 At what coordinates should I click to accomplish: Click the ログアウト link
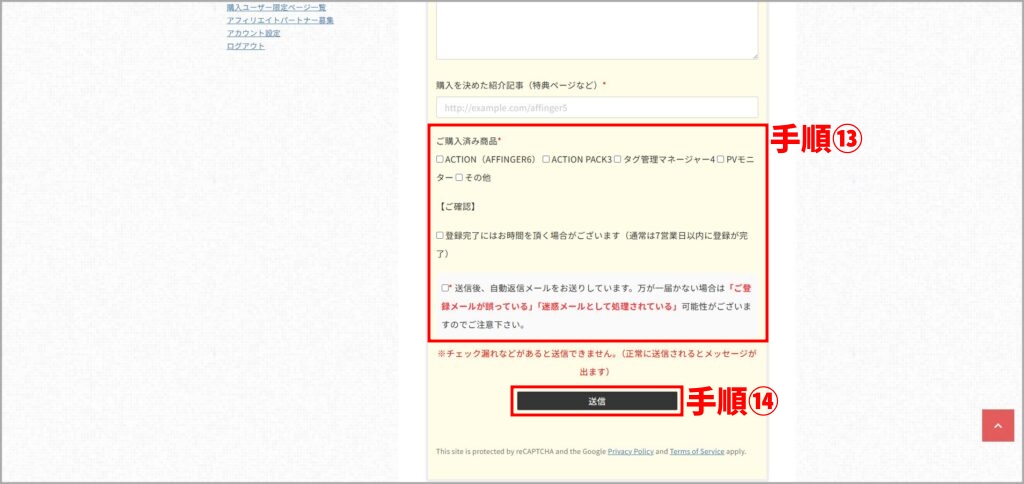[x=245, y=46]
